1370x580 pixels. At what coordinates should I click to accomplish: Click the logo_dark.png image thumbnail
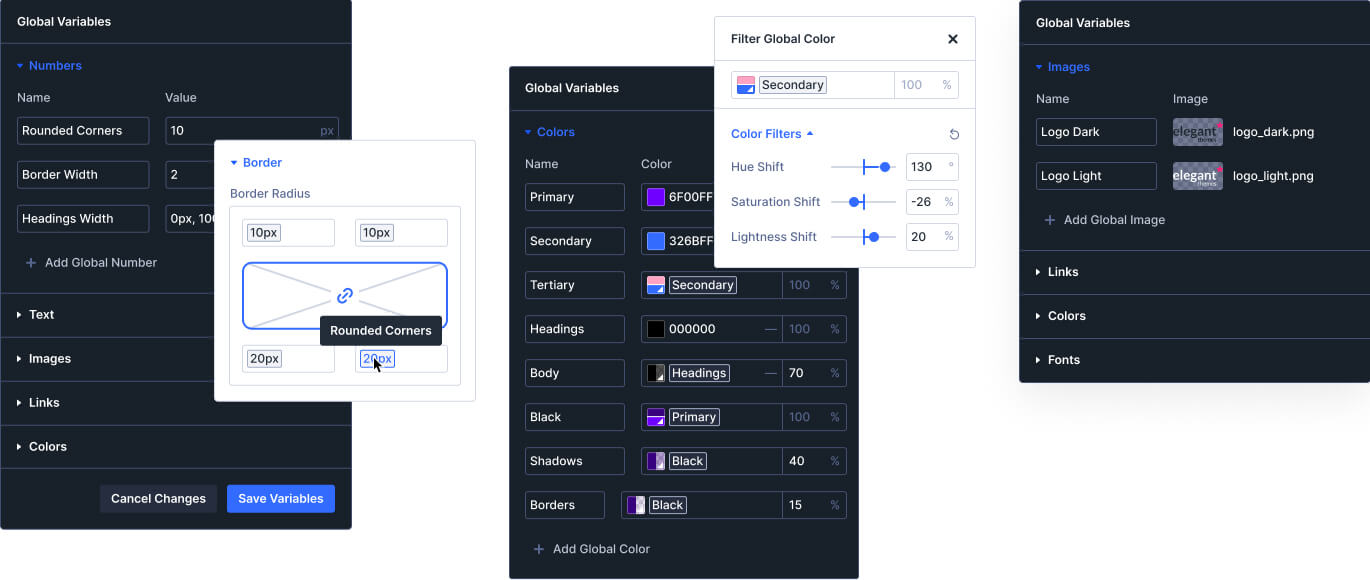(x=1197, y=131)
